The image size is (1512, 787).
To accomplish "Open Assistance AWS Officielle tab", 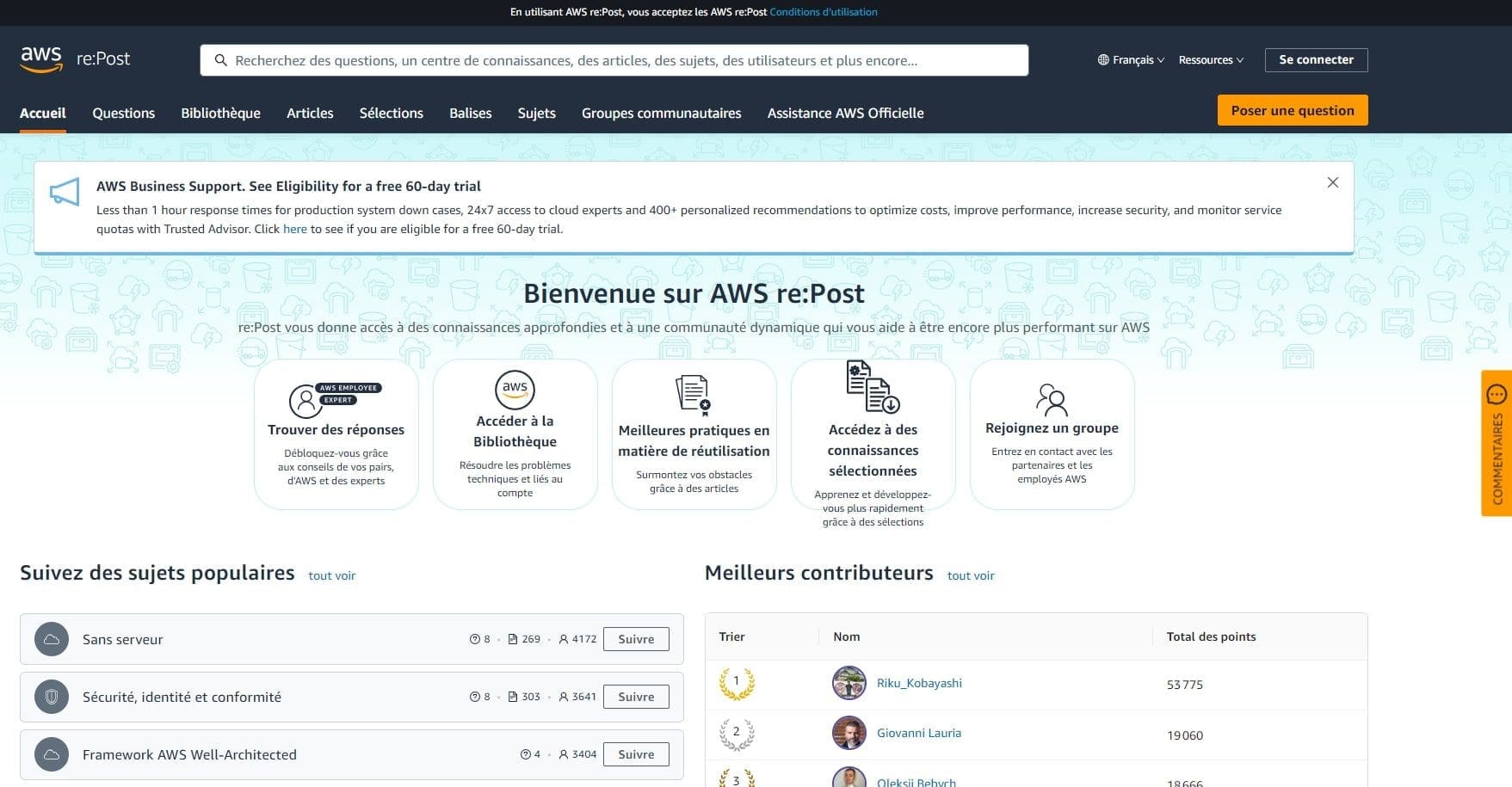I will (846, 113).
